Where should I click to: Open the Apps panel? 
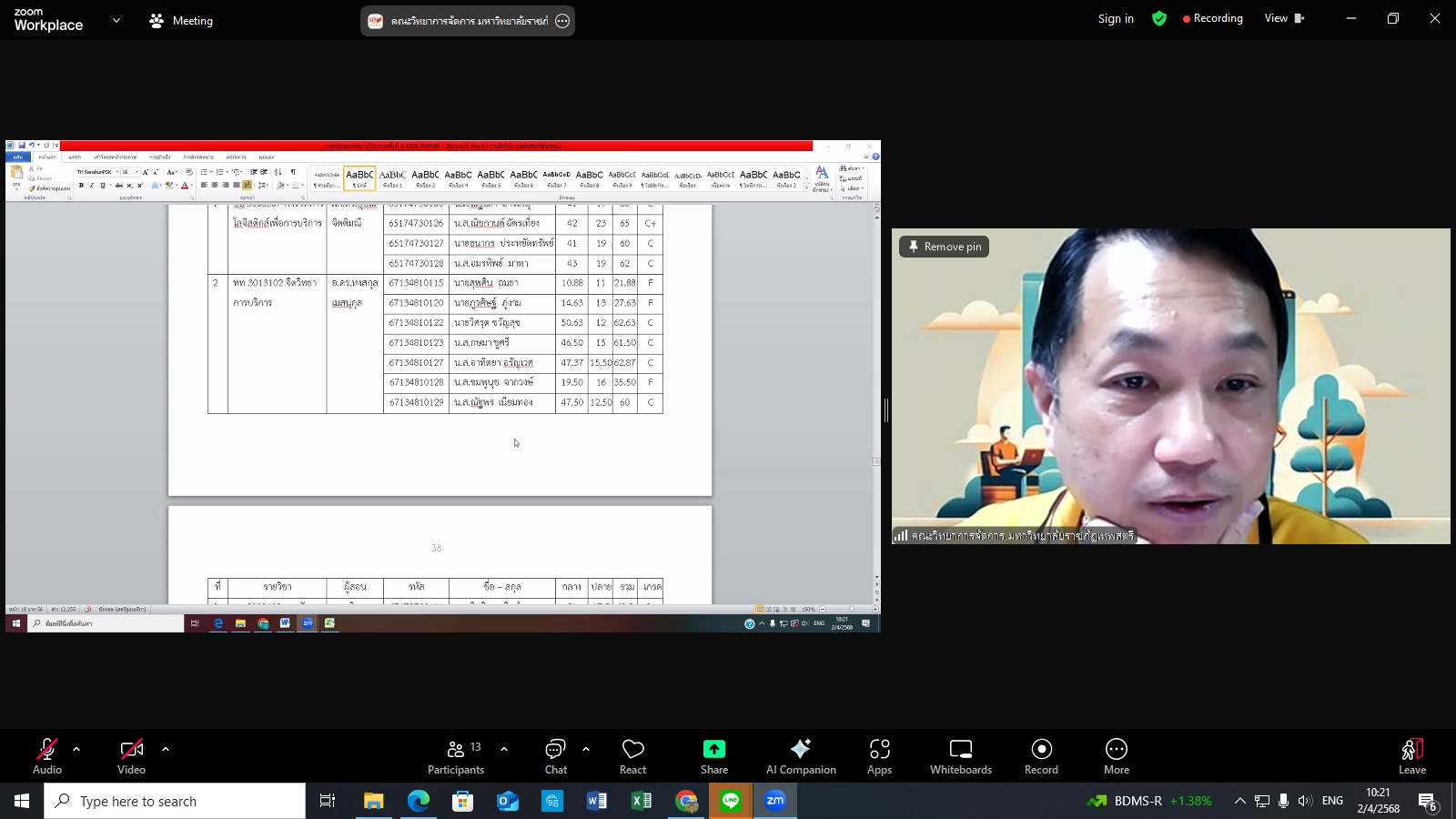pyautogui.click(x=879, y=755)
